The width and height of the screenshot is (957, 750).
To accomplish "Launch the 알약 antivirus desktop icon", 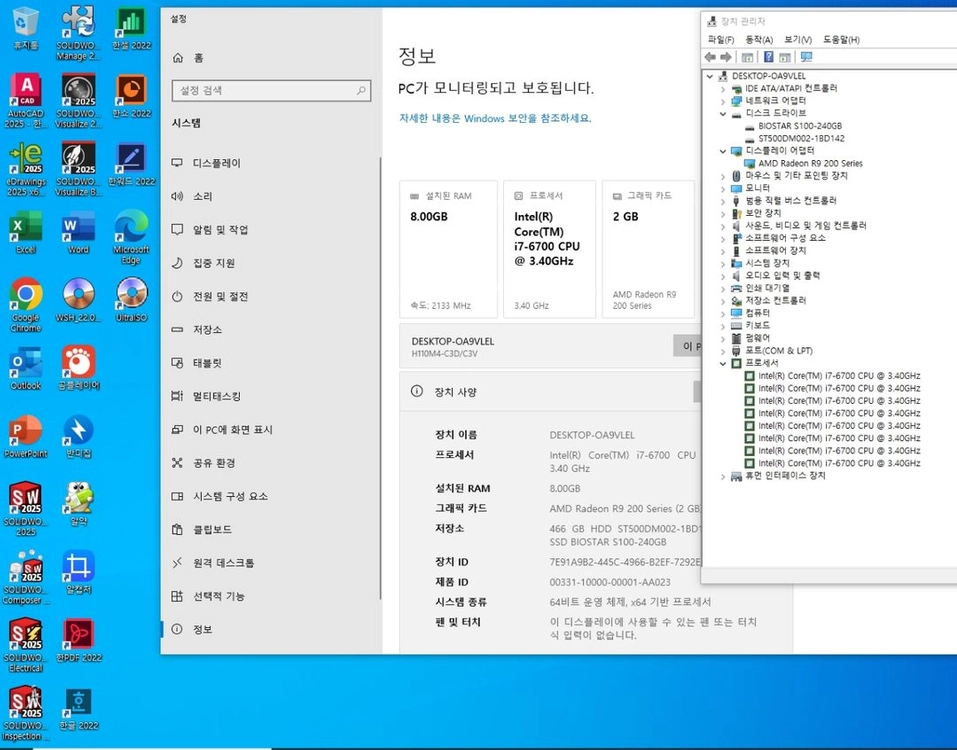I will 78,504.
